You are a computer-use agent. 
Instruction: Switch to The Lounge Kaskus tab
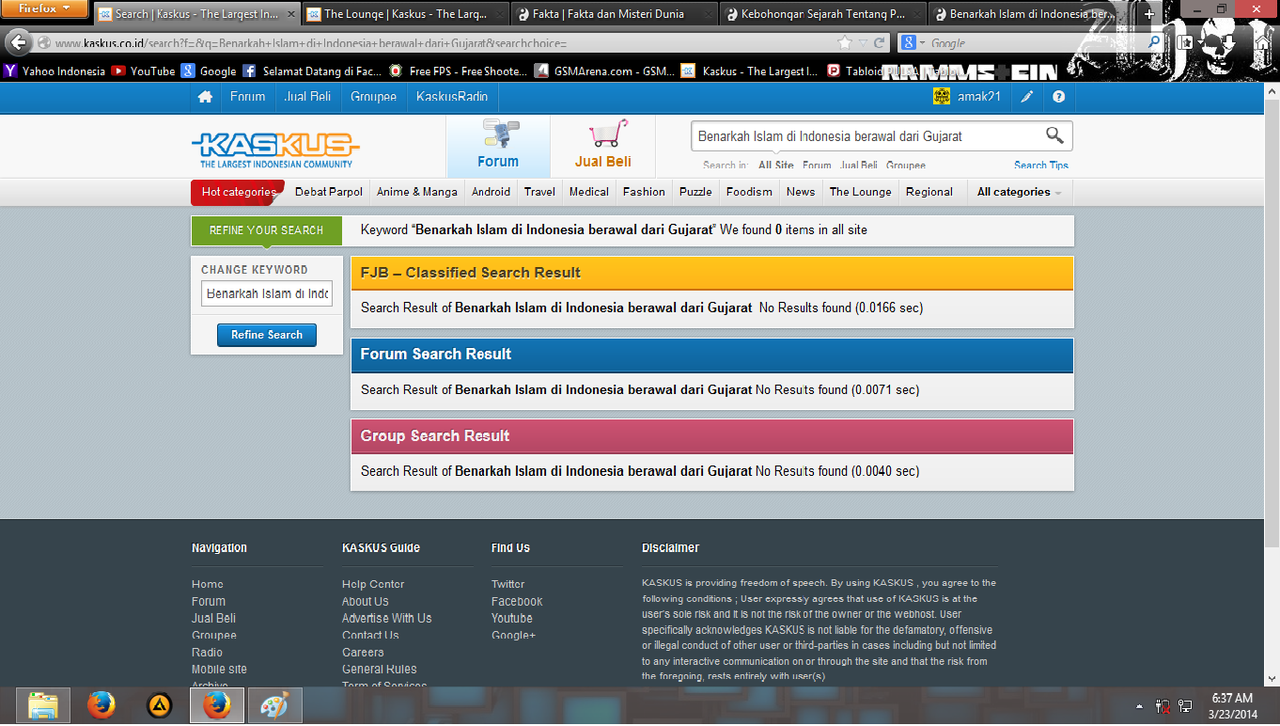(x=406, y=14)
